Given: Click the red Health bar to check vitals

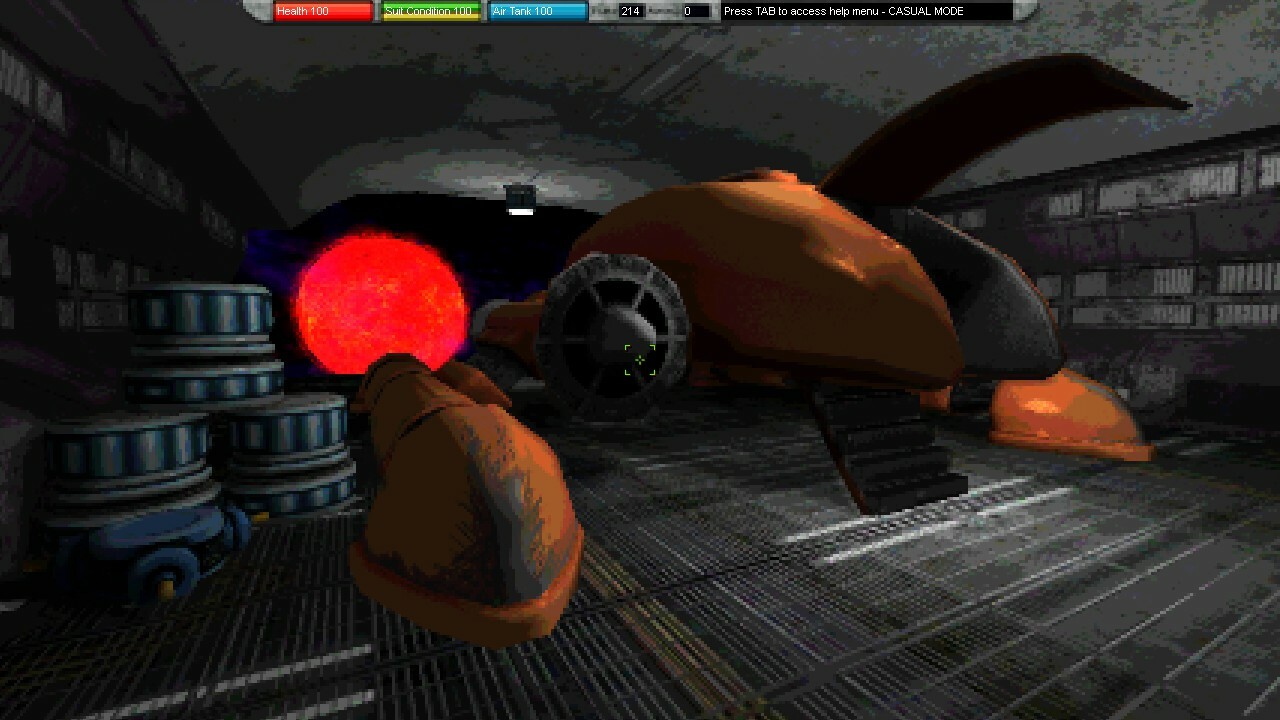Looking at the screenshot, I should [x=321, y=13].
